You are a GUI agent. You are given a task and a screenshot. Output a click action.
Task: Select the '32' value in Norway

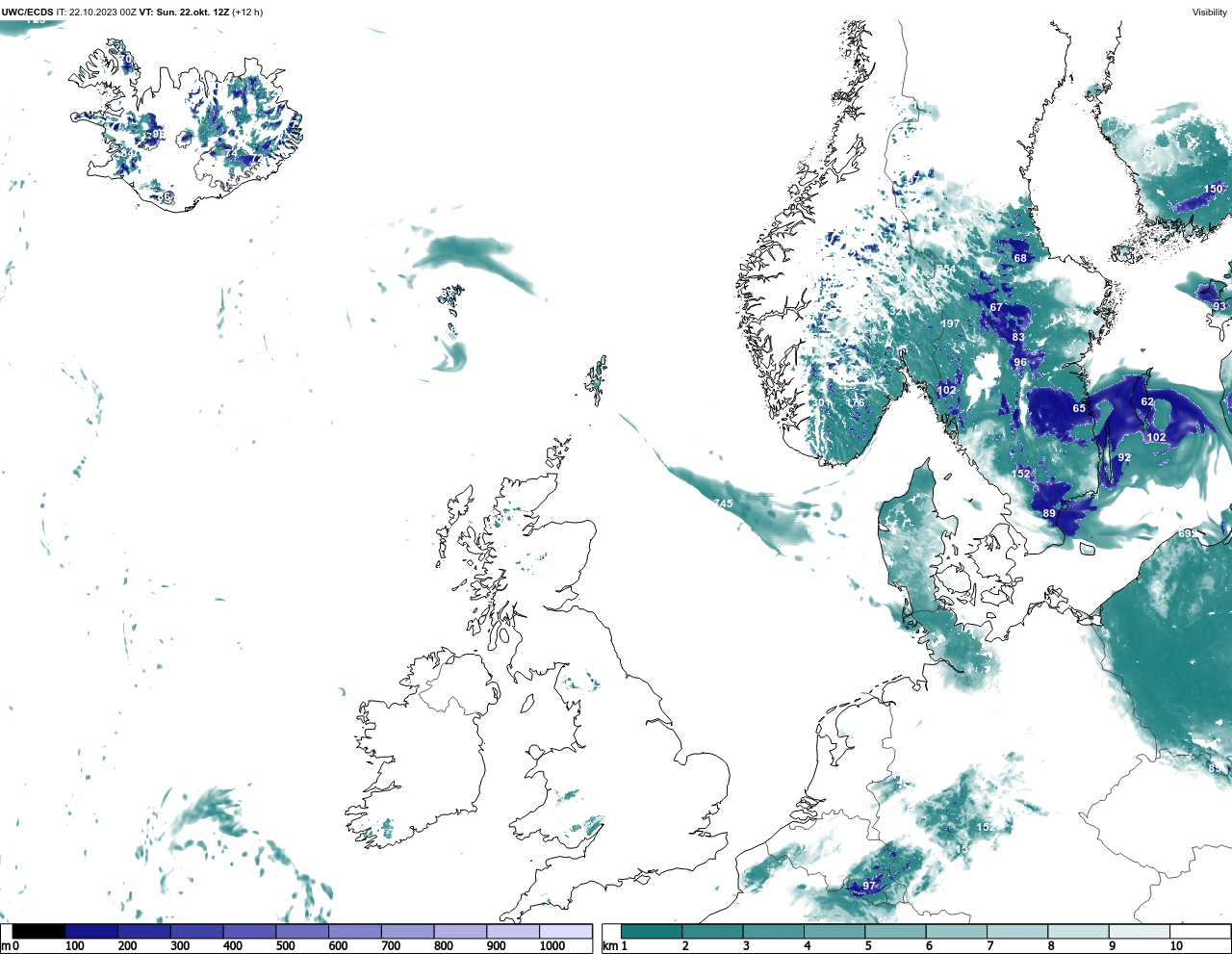(896, 311)
